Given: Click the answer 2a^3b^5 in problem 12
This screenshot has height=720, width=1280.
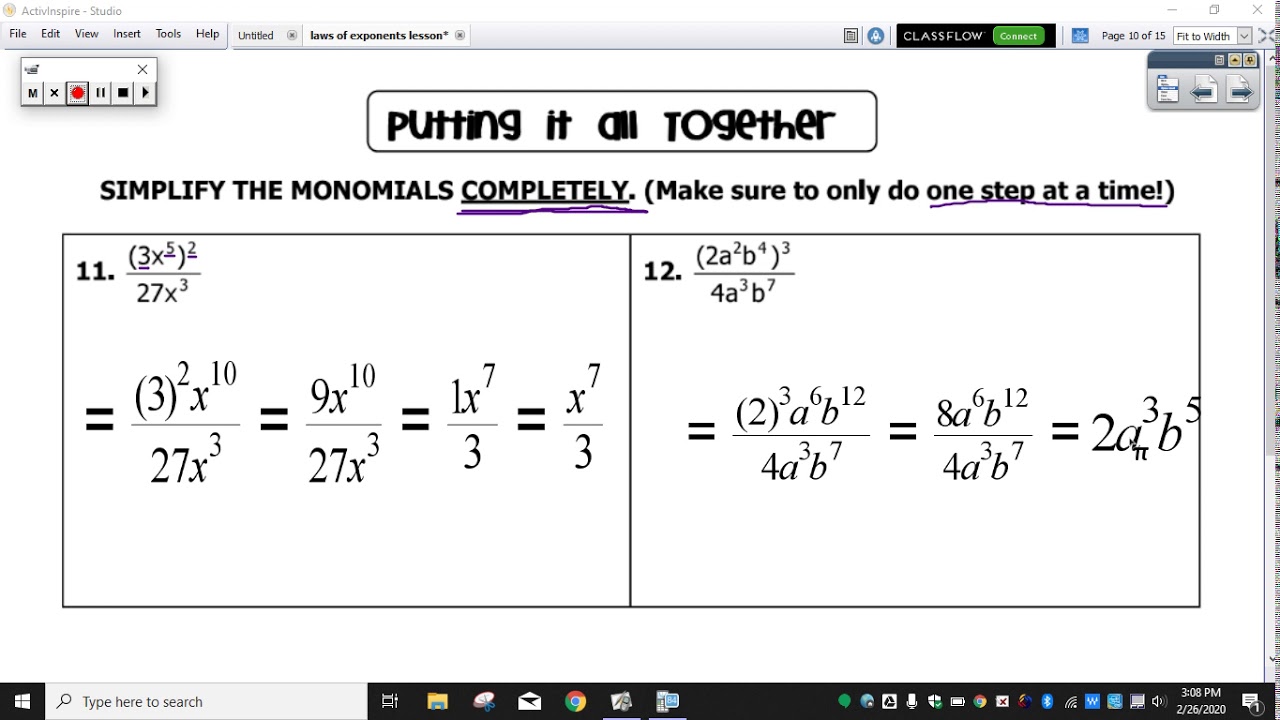Looking at the screenshot, I should click(x=1145, y=428).
